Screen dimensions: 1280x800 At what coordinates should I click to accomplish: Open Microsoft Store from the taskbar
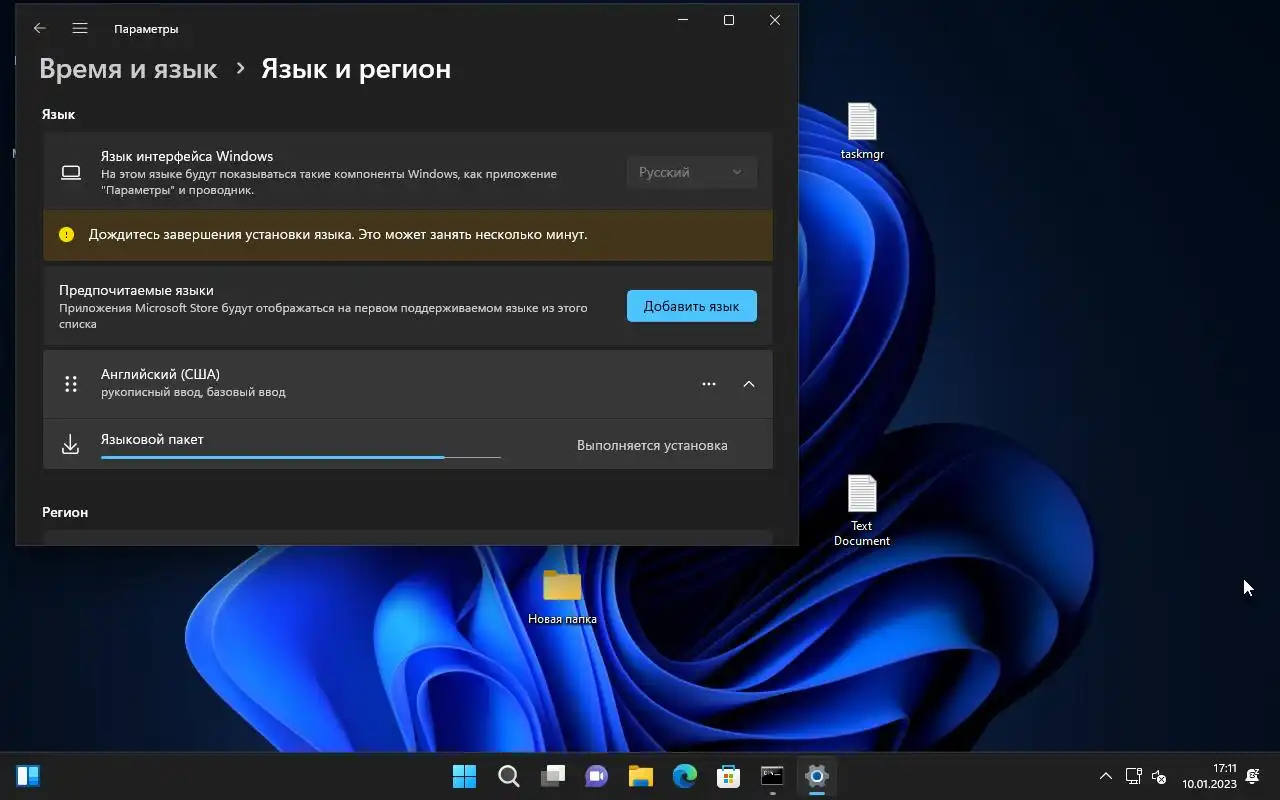click(728, 776)
